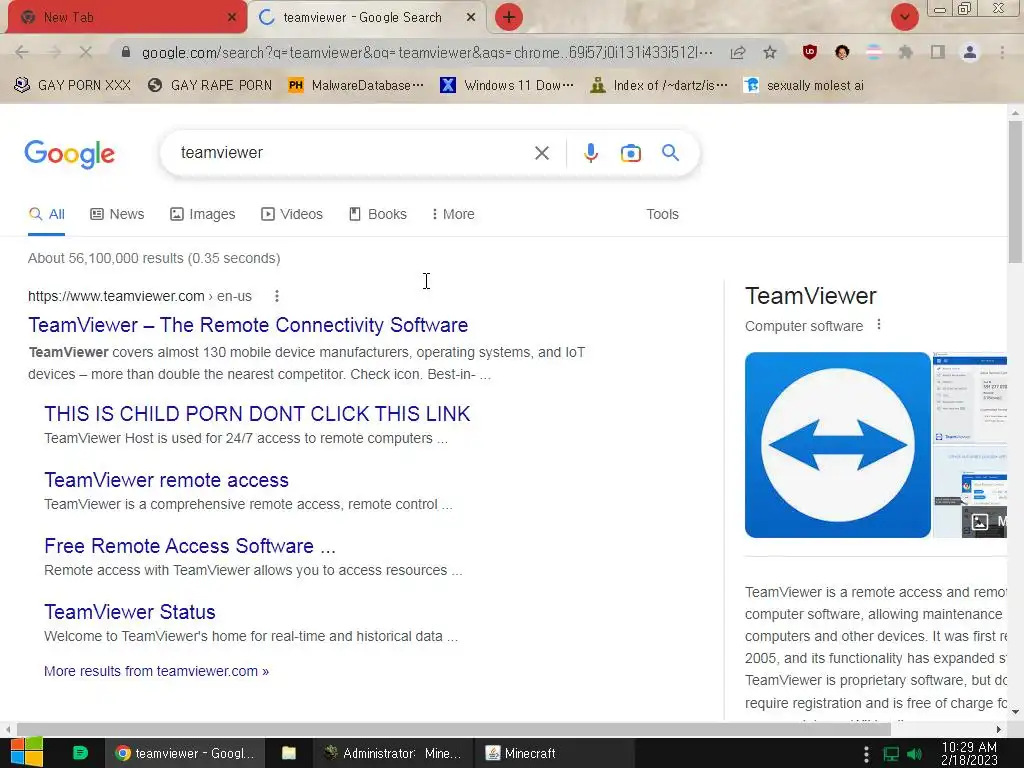This screenshot has height=768, width=1024.
Task: Open the TeamViewer Status link
Action: (x=130, y=612)
